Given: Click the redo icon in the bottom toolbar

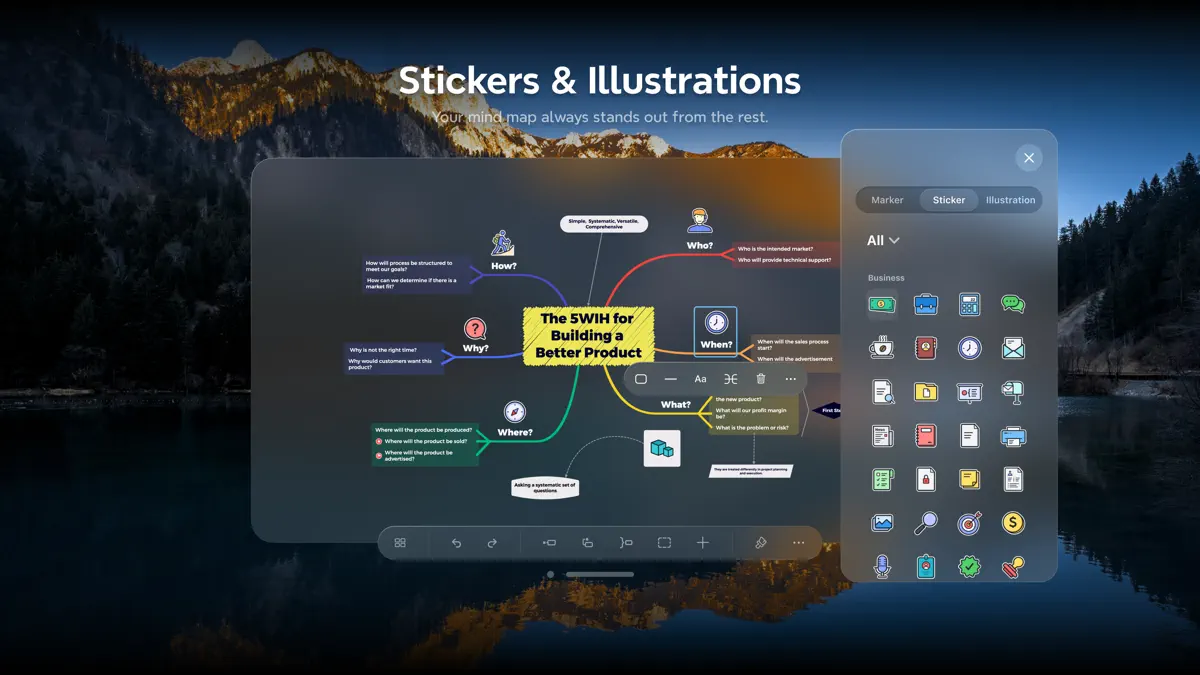Looking at the screenshot, I should [x=492, y=543].
